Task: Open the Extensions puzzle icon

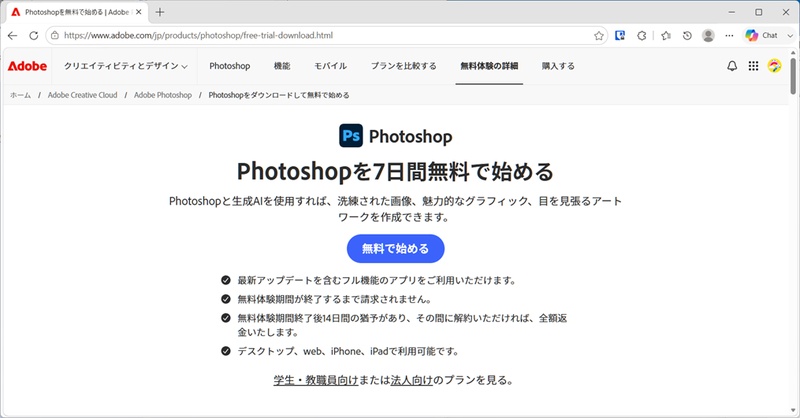Action: [x=642, y=36]
